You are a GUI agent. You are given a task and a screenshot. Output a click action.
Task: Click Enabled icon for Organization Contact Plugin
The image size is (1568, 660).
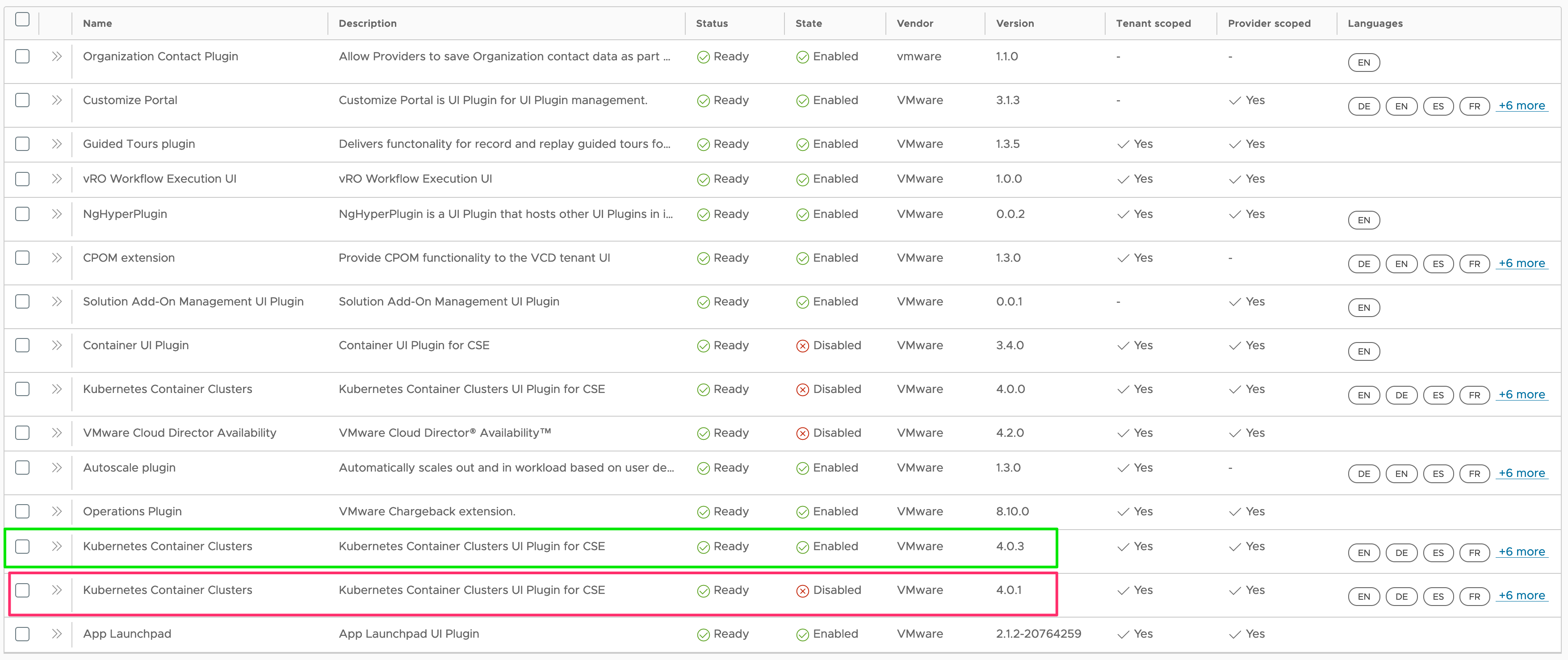point(802,58)
